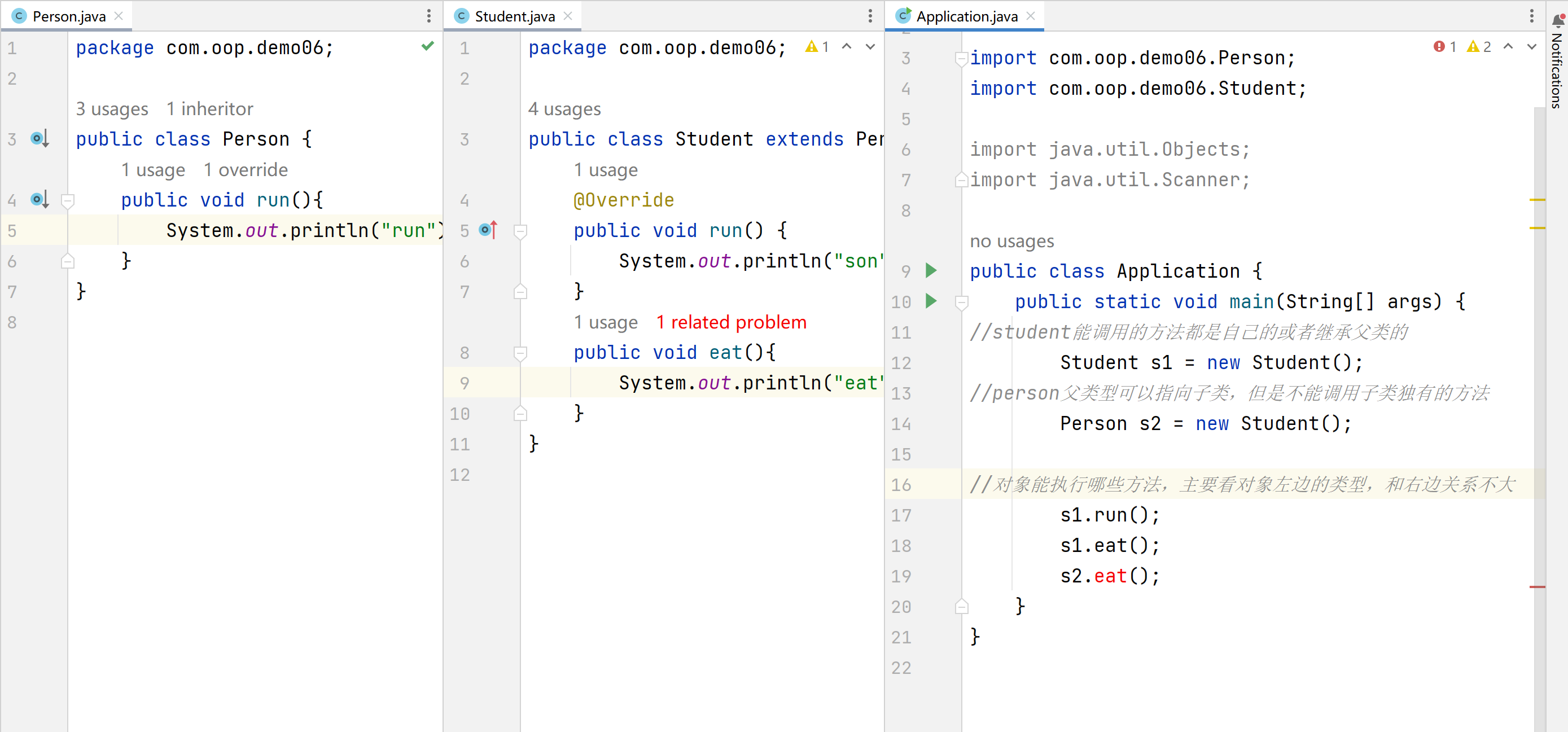The height and width of the screenshot is (732, 1568).
Task: Open the Notifications bell tool window
Action: 1557,21
